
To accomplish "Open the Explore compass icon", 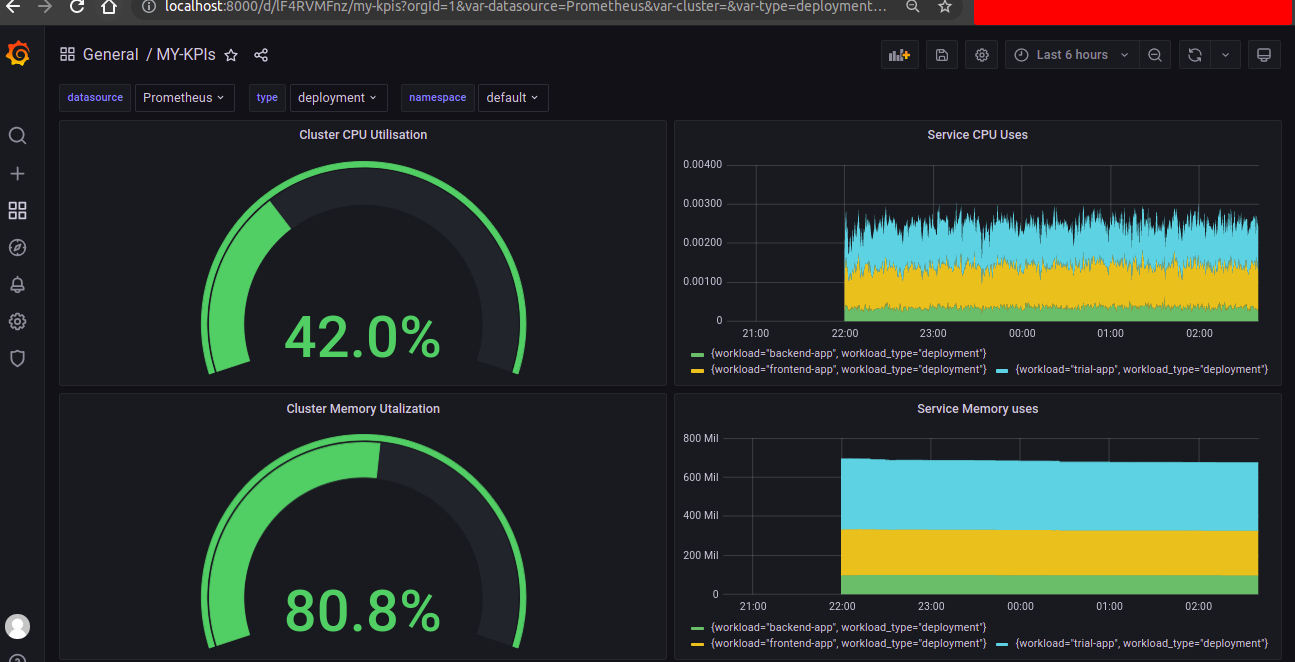I will point(17,248).
